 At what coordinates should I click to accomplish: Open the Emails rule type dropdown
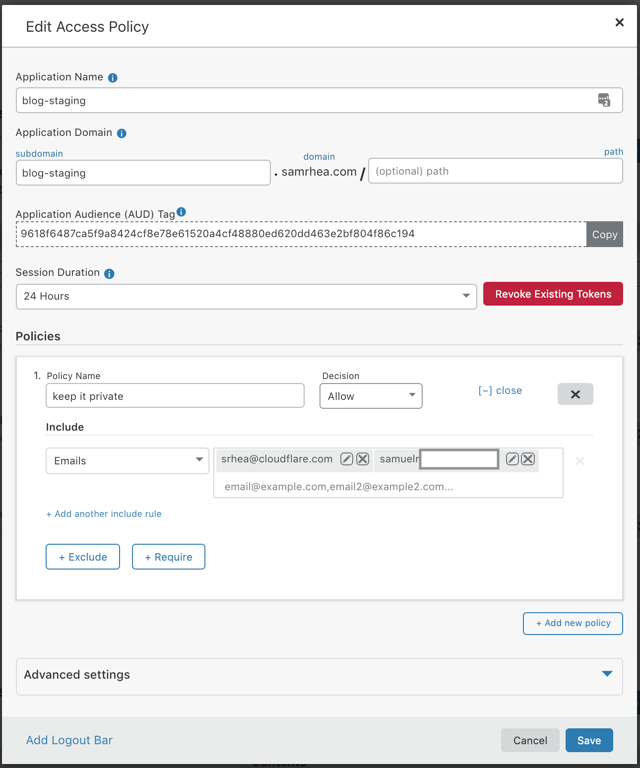tap(127, 461)
